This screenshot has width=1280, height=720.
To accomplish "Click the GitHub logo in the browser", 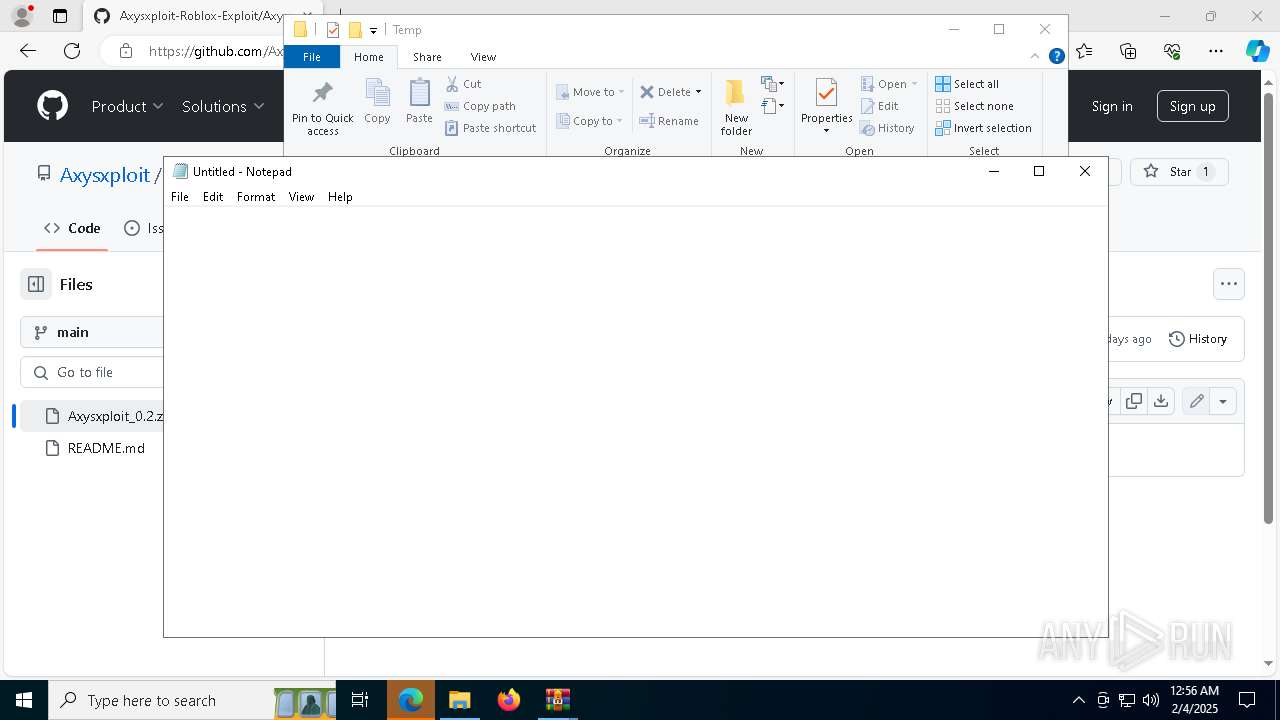I will (52, 106).
